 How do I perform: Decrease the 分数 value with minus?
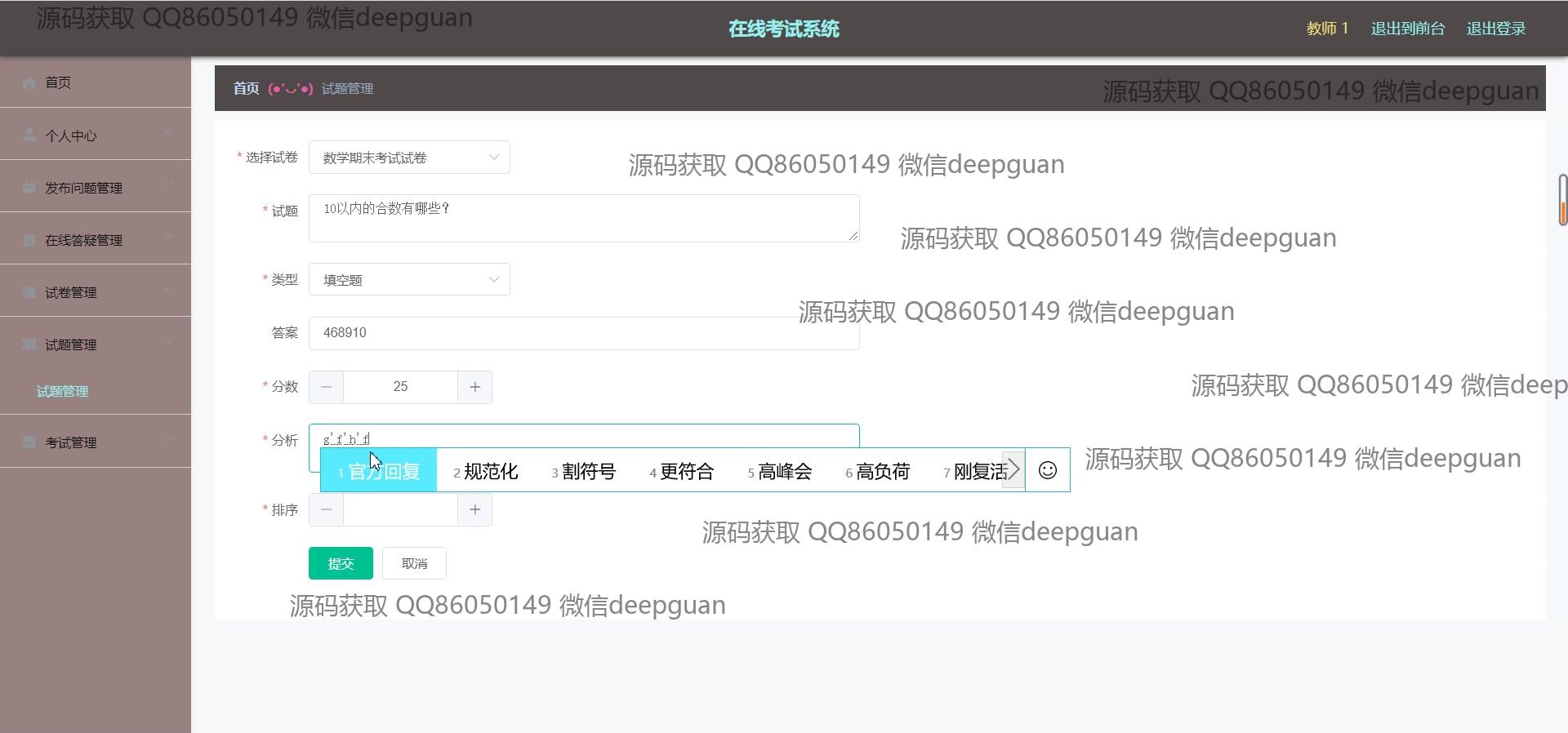[326, 387]
